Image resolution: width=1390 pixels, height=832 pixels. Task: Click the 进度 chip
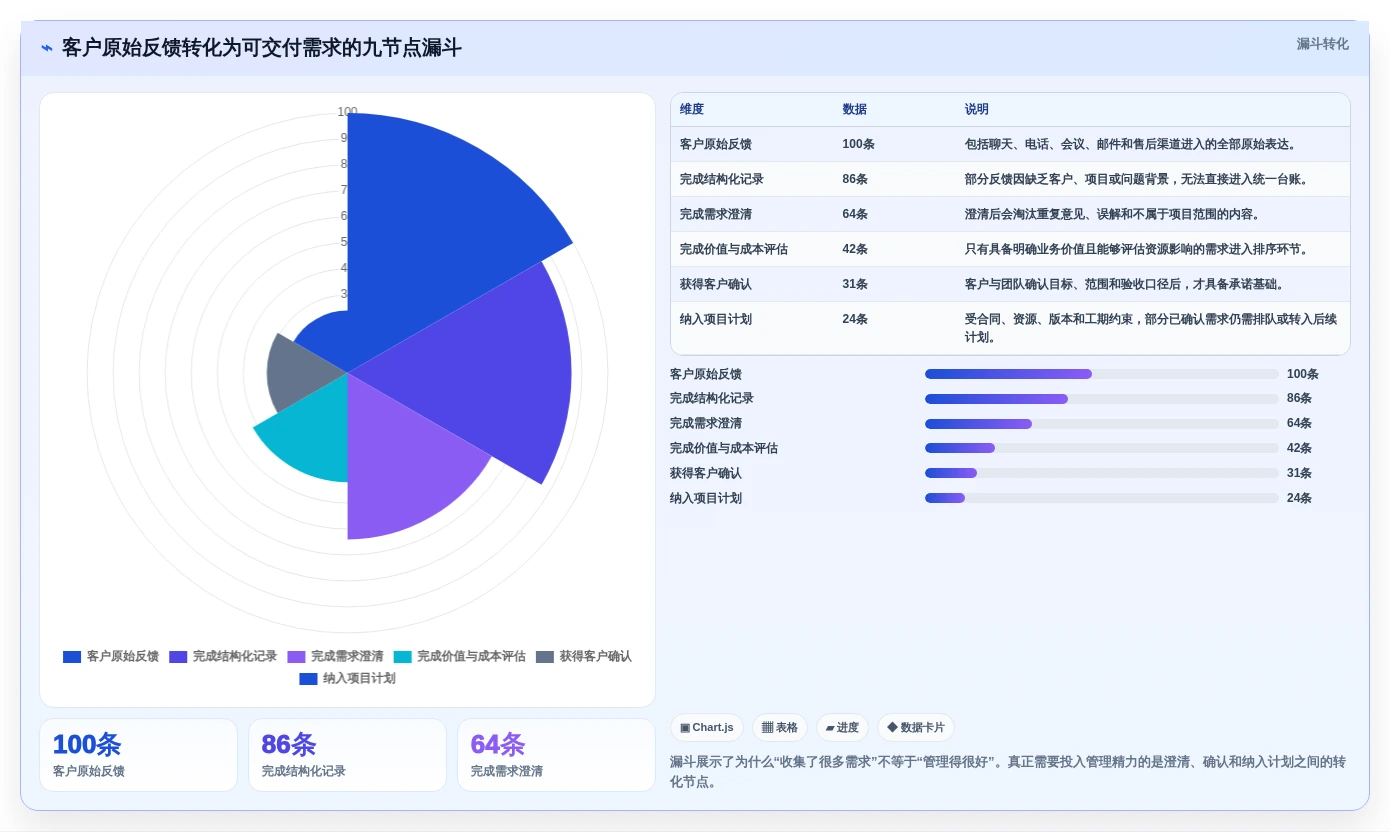pyautogui.click(x=842, y=728)
